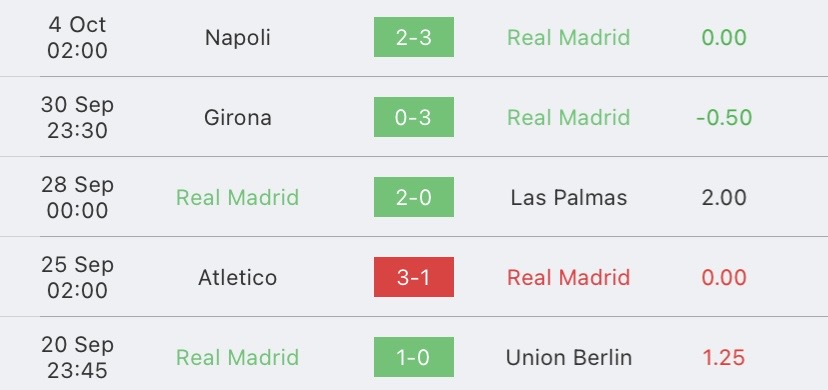Select the Las Palmas team name
This screenshot has width=828, height=390.
tap(569, 197)
